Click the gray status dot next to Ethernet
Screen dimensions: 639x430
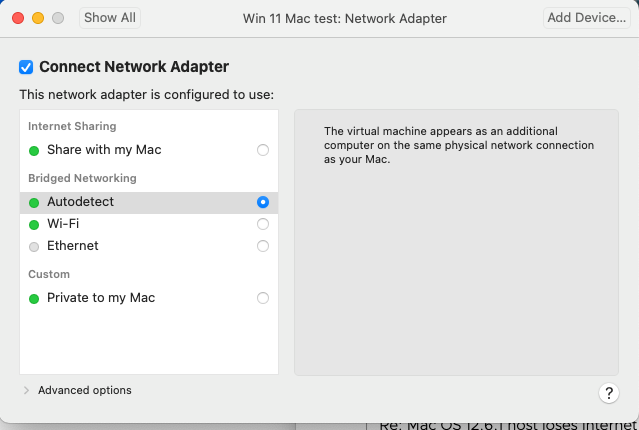click(34, 247)
